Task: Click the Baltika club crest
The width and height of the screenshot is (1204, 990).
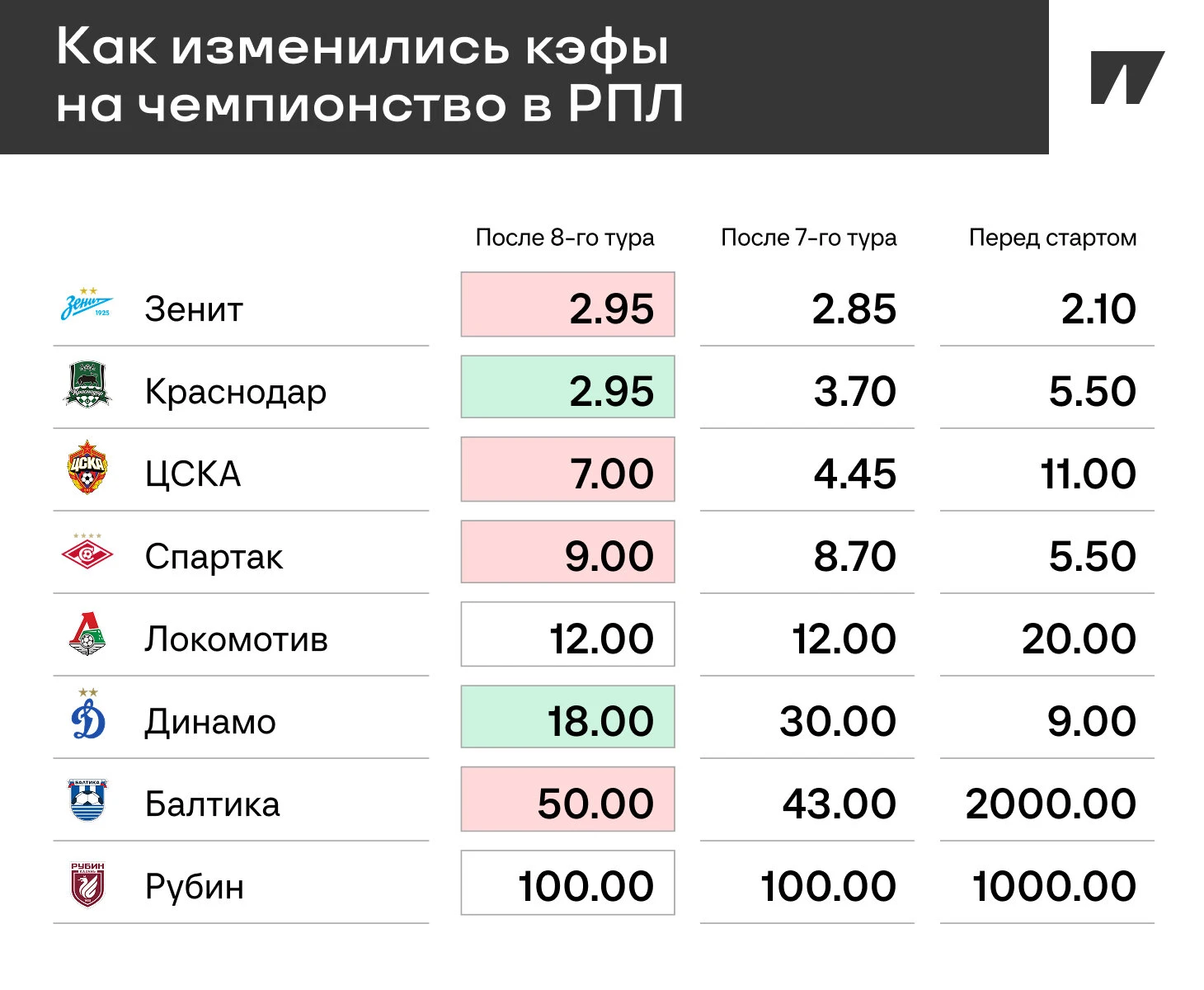Action: pyautogui.click(x=87, y=800)
